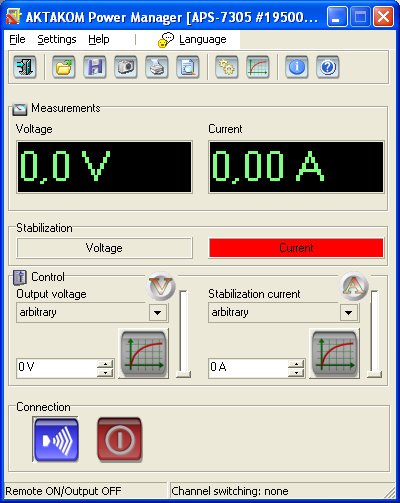Print using the printer toolbar icon

[157, 67]
